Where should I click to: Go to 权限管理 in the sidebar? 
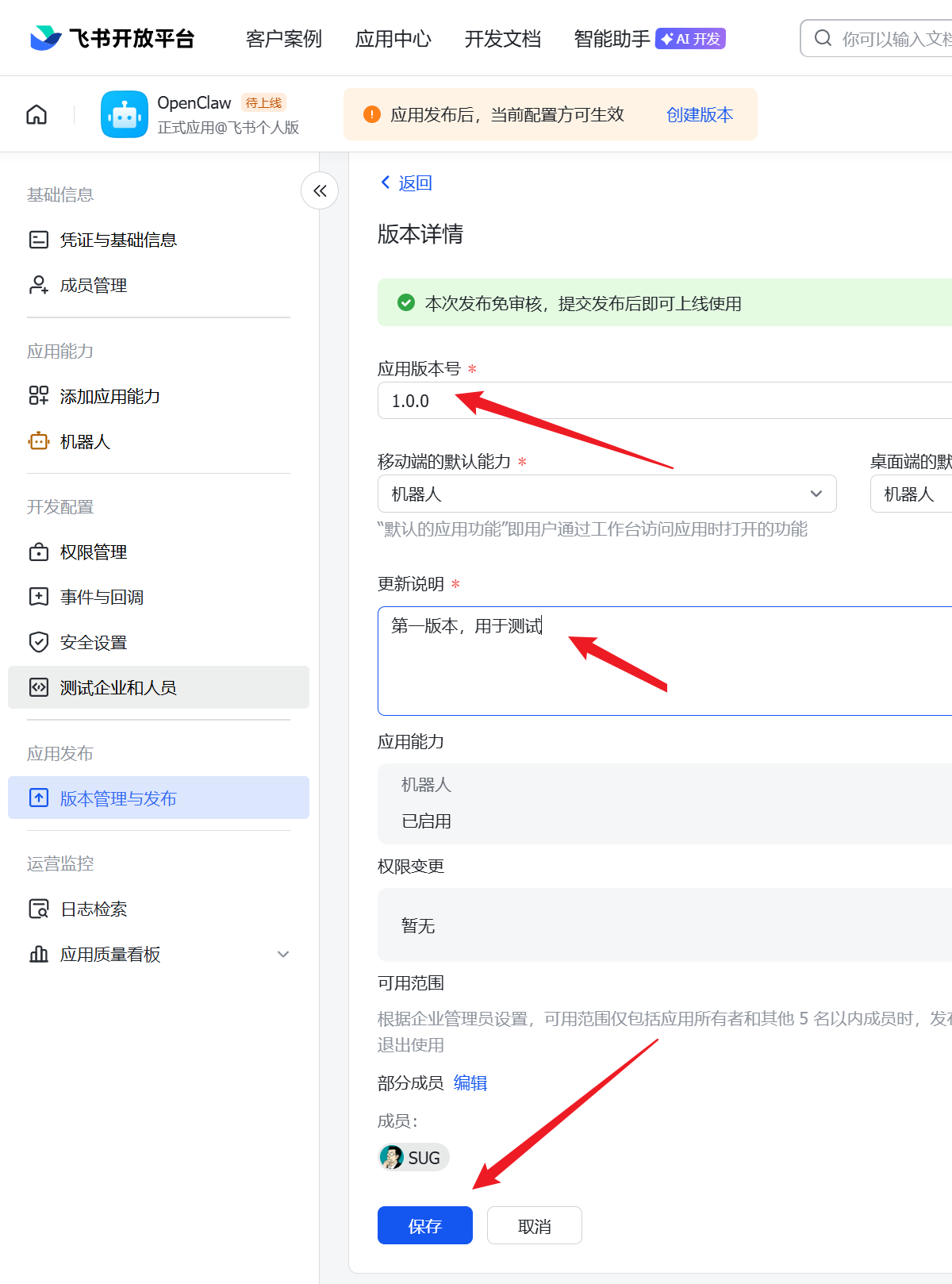93,552
